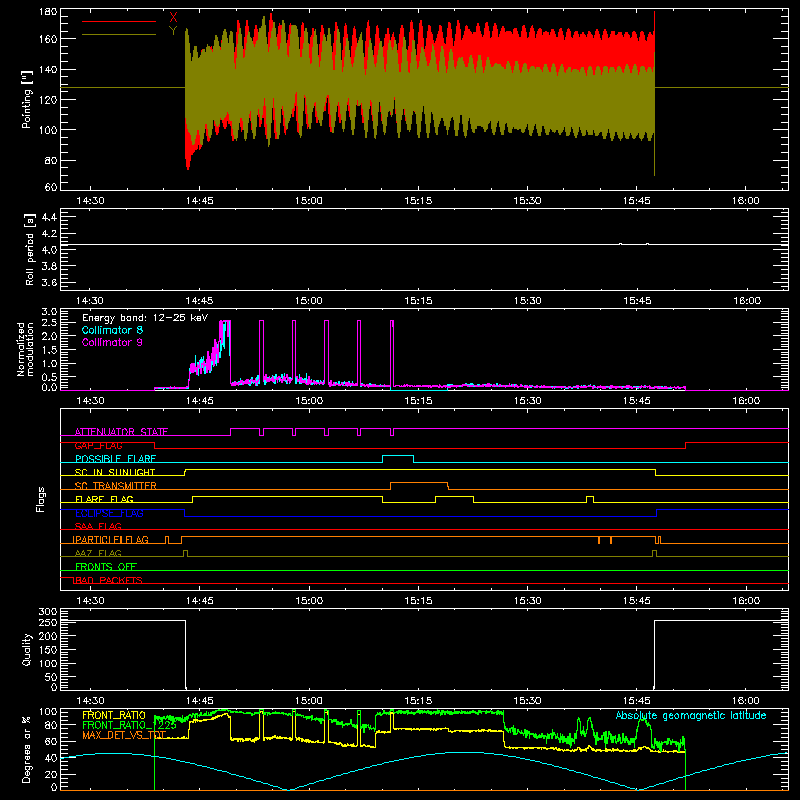Select the FRONTS_OFF flag label
The image size is (800, 800).
coord(106,567)
